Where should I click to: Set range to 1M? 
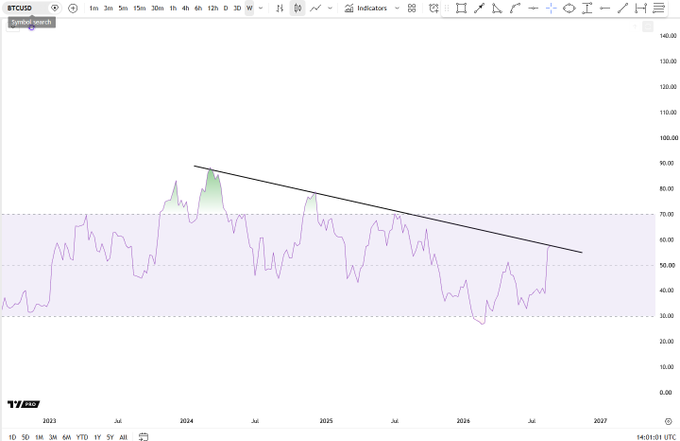39,437
